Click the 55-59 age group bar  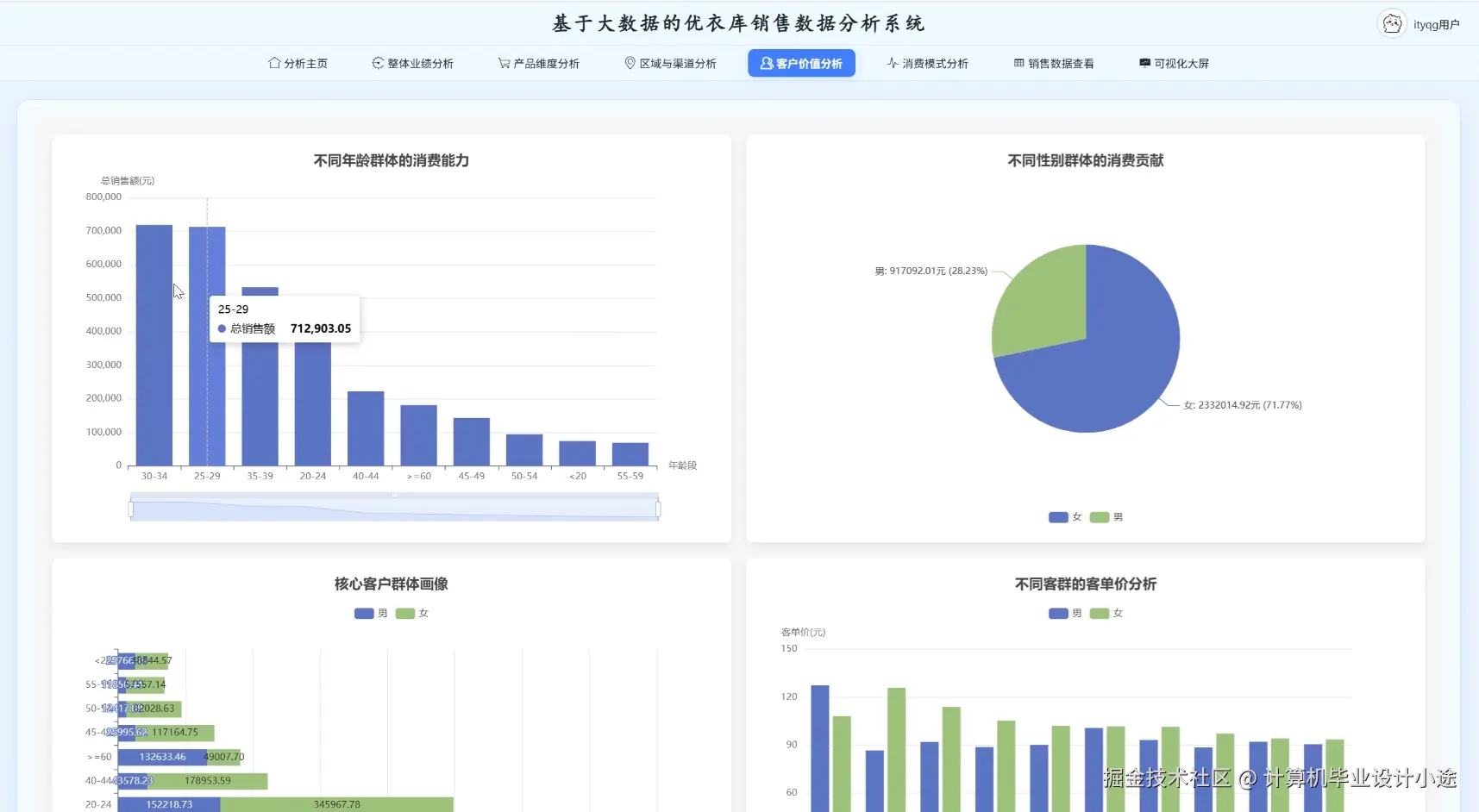point(630,454)
